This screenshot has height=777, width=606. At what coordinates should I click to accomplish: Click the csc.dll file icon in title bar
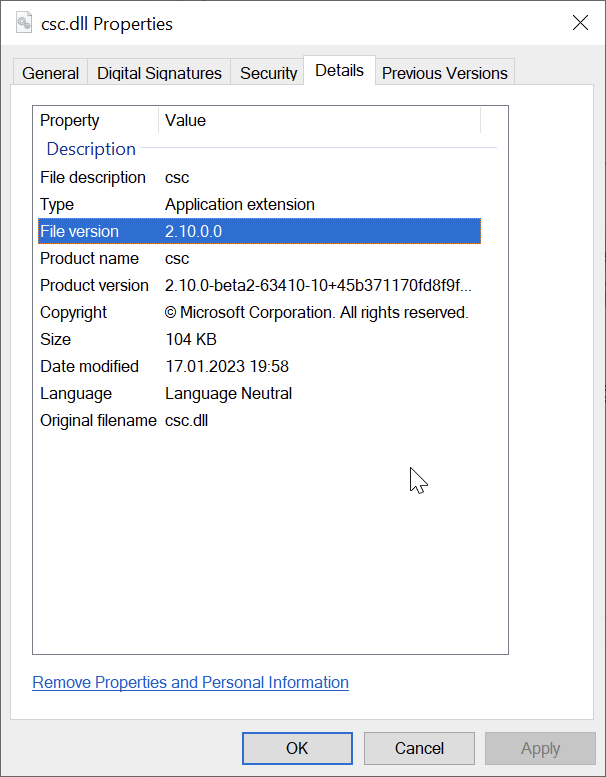click(x=23, y=23)
